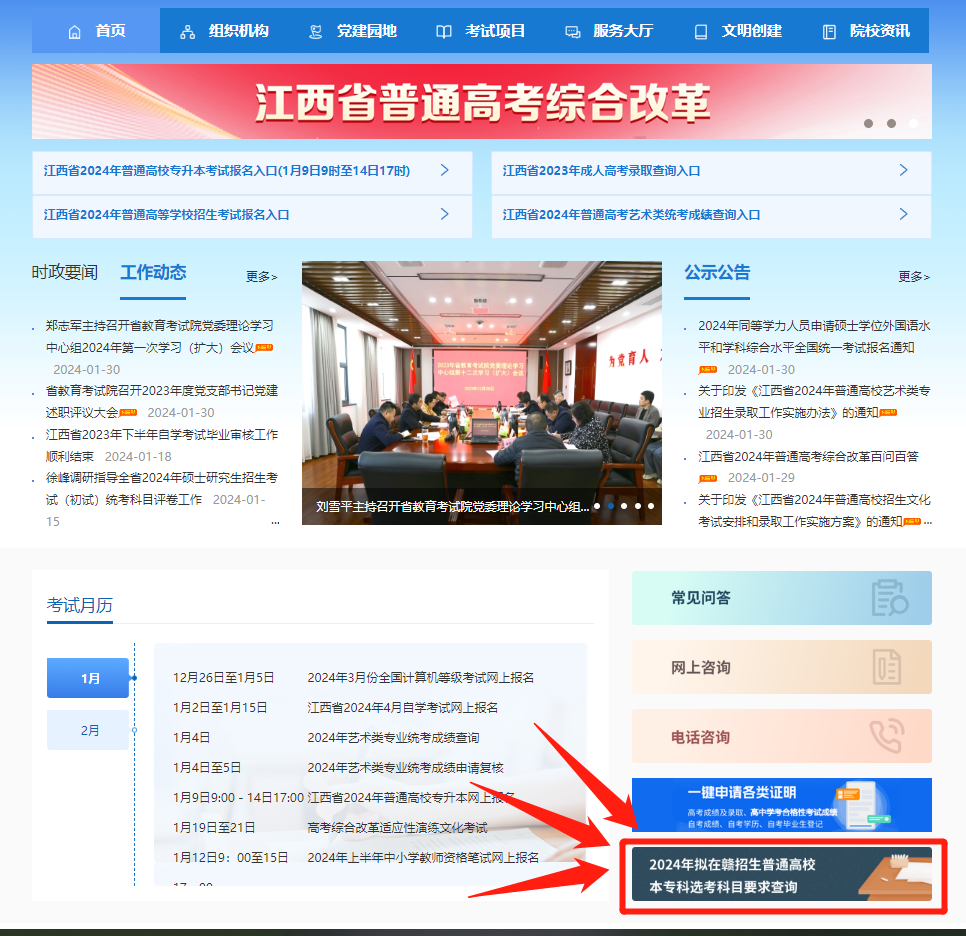Click the home icon beside 首页

coord(75,32)
